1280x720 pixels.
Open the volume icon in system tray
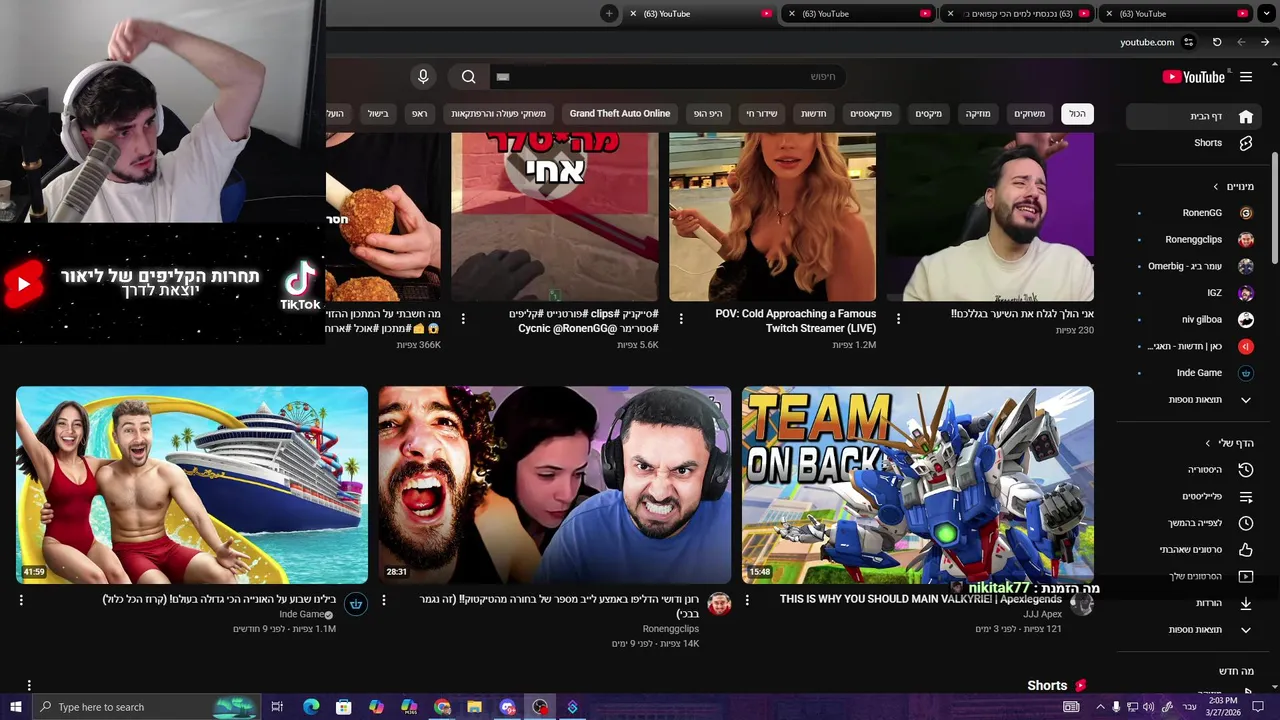[1148, 707]
